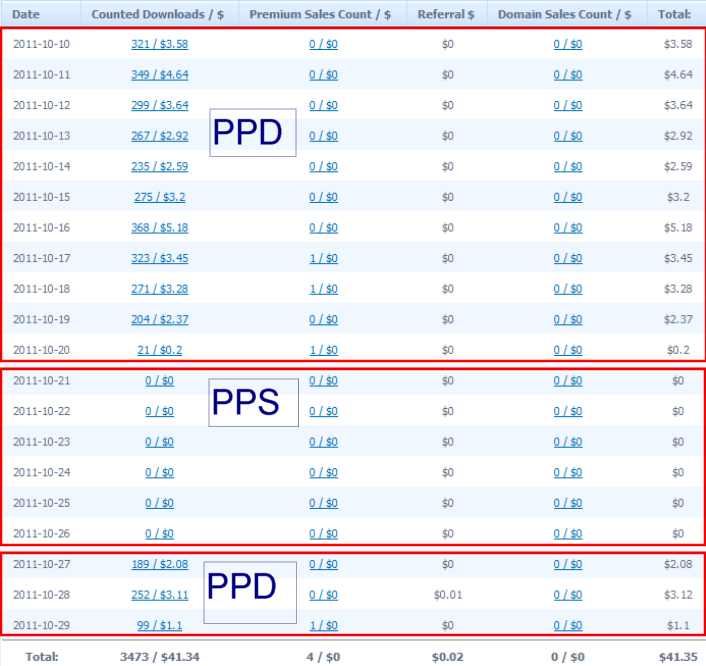706x666 pixels.
Task: Click the $5.18 row total
Action: (x=678, y=228)
